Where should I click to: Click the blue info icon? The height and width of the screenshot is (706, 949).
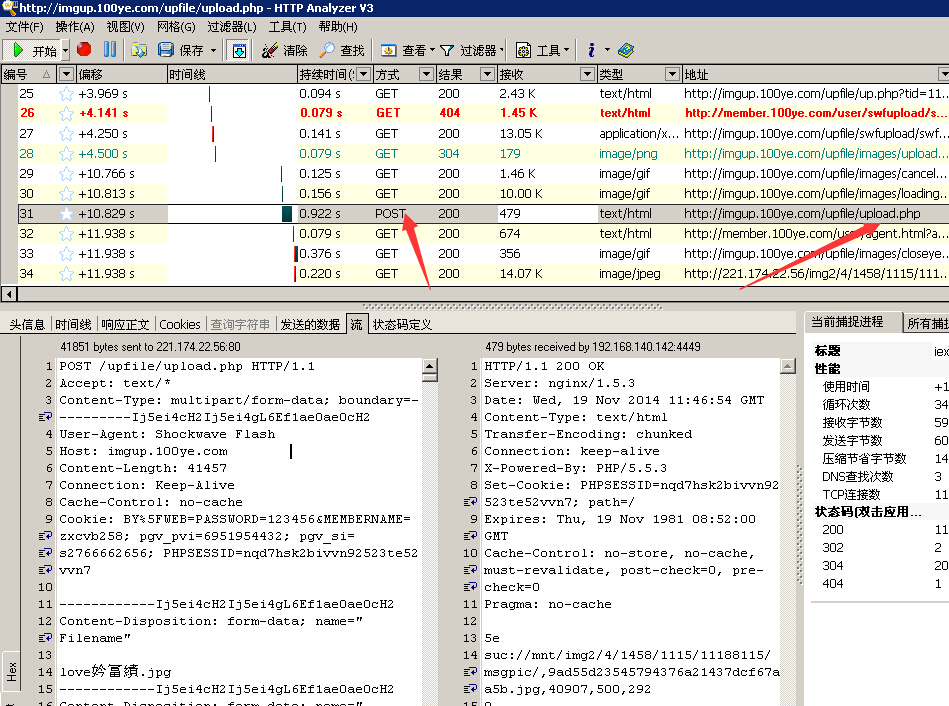pyautogui.click(x=592, y=50)
